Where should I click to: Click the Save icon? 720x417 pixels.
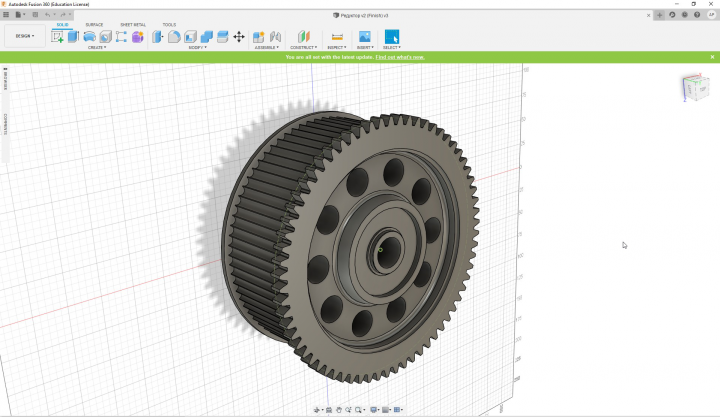point(35,15)
